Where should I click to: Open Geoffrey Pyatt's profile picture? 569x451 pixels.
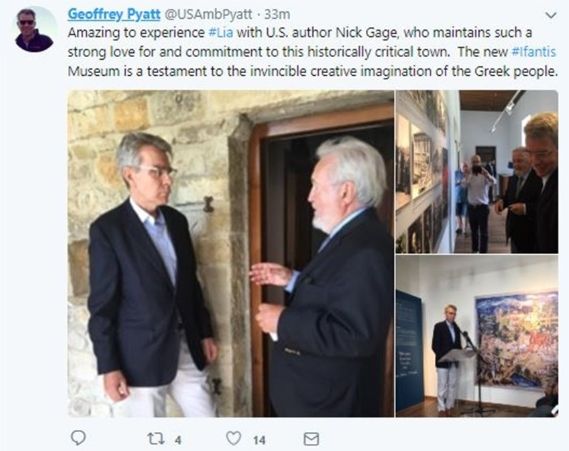34,29
